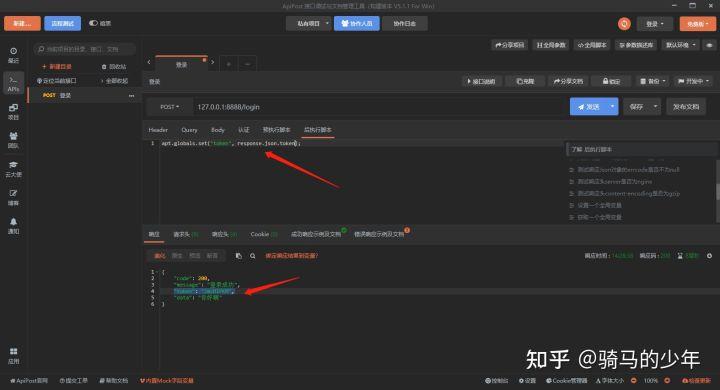720x390 pixels.
Task: Click the publish document (发布文档) button
Action: point(686,107)
